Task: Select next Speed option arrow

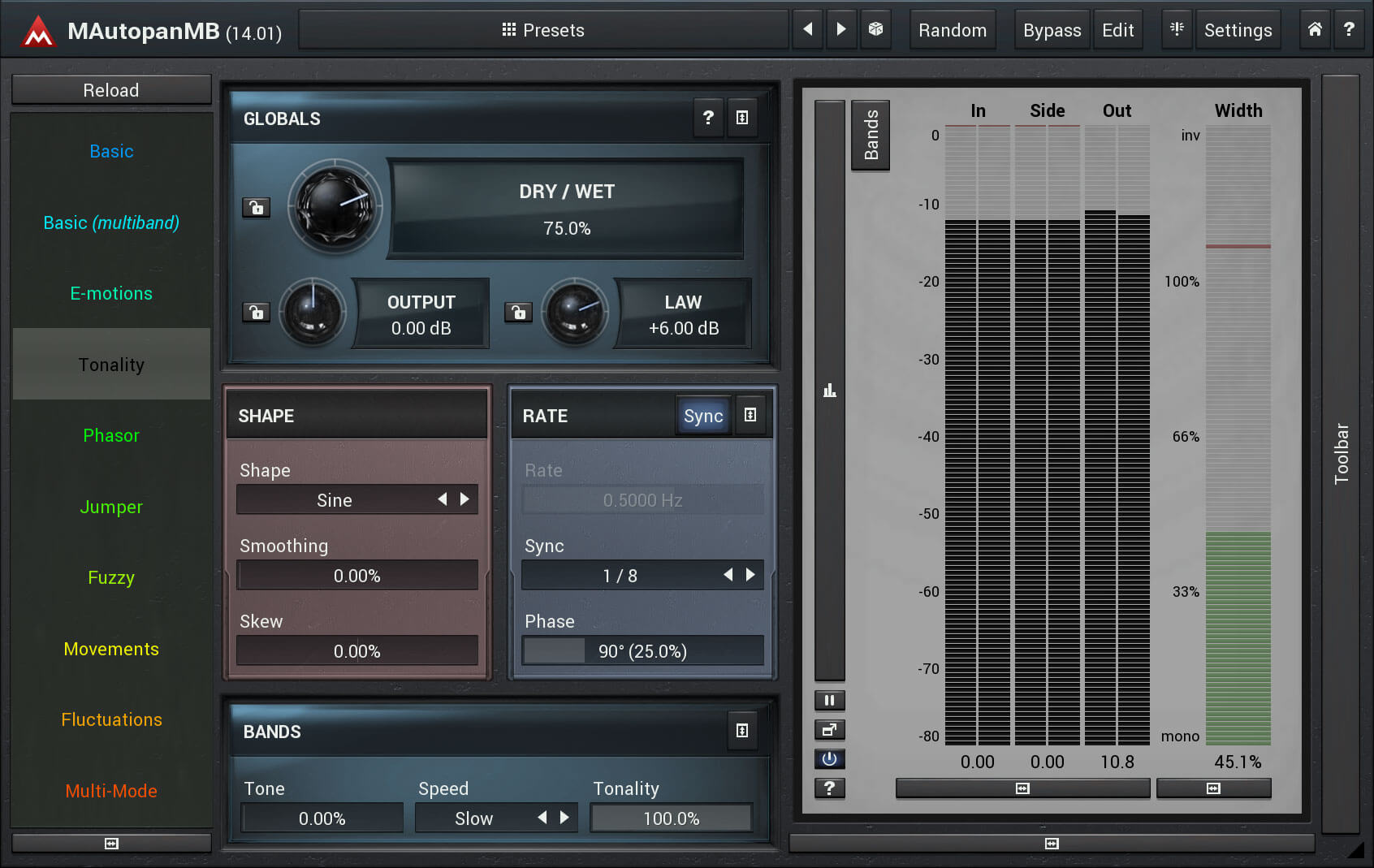Action: point(565,818)
